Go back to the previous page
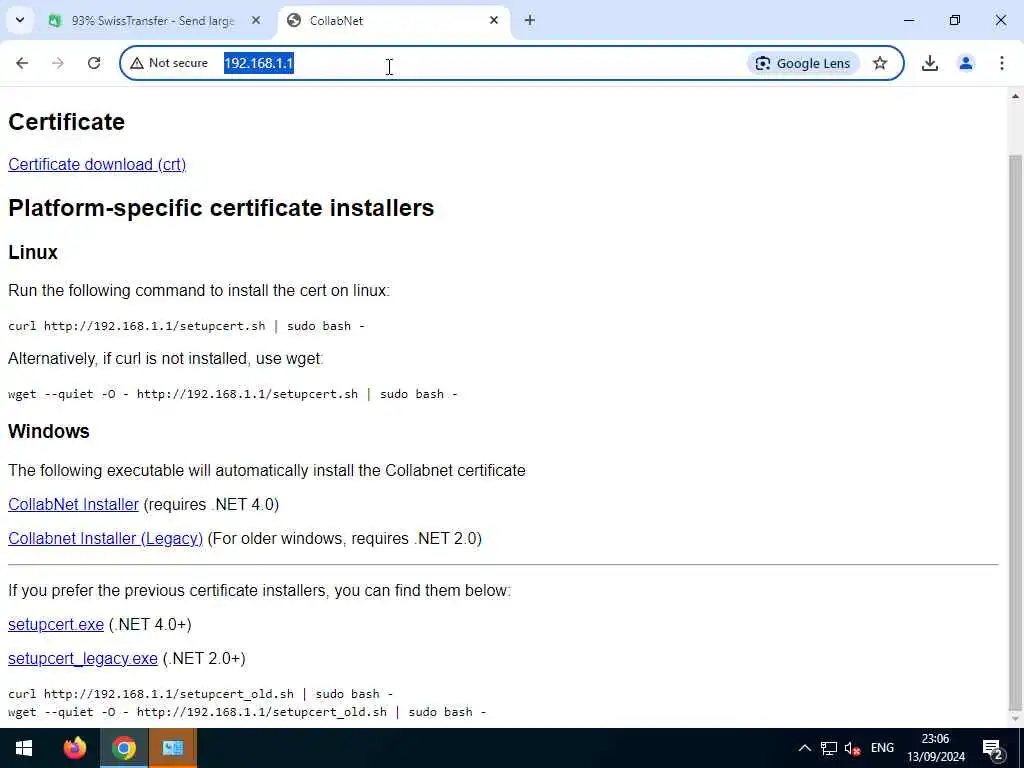The image size is (1024, 768). tap(22, 63)
